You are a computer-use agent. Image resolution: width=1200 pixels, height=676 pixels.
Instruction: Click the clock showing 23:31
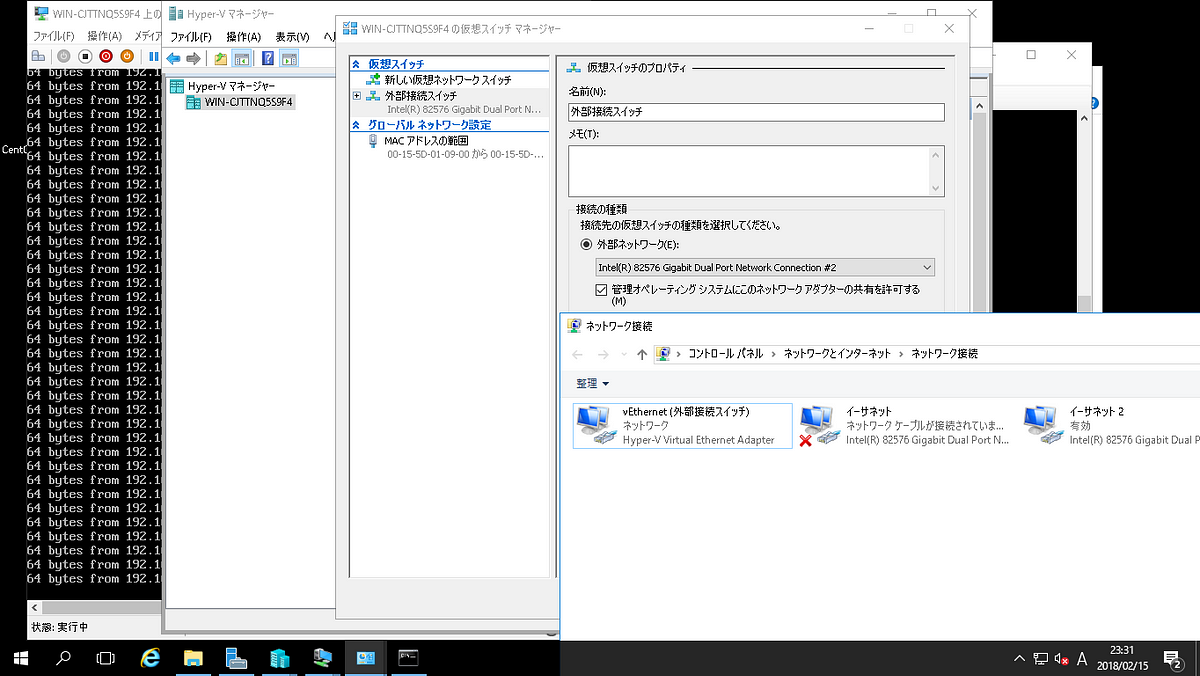[1122, 649]
